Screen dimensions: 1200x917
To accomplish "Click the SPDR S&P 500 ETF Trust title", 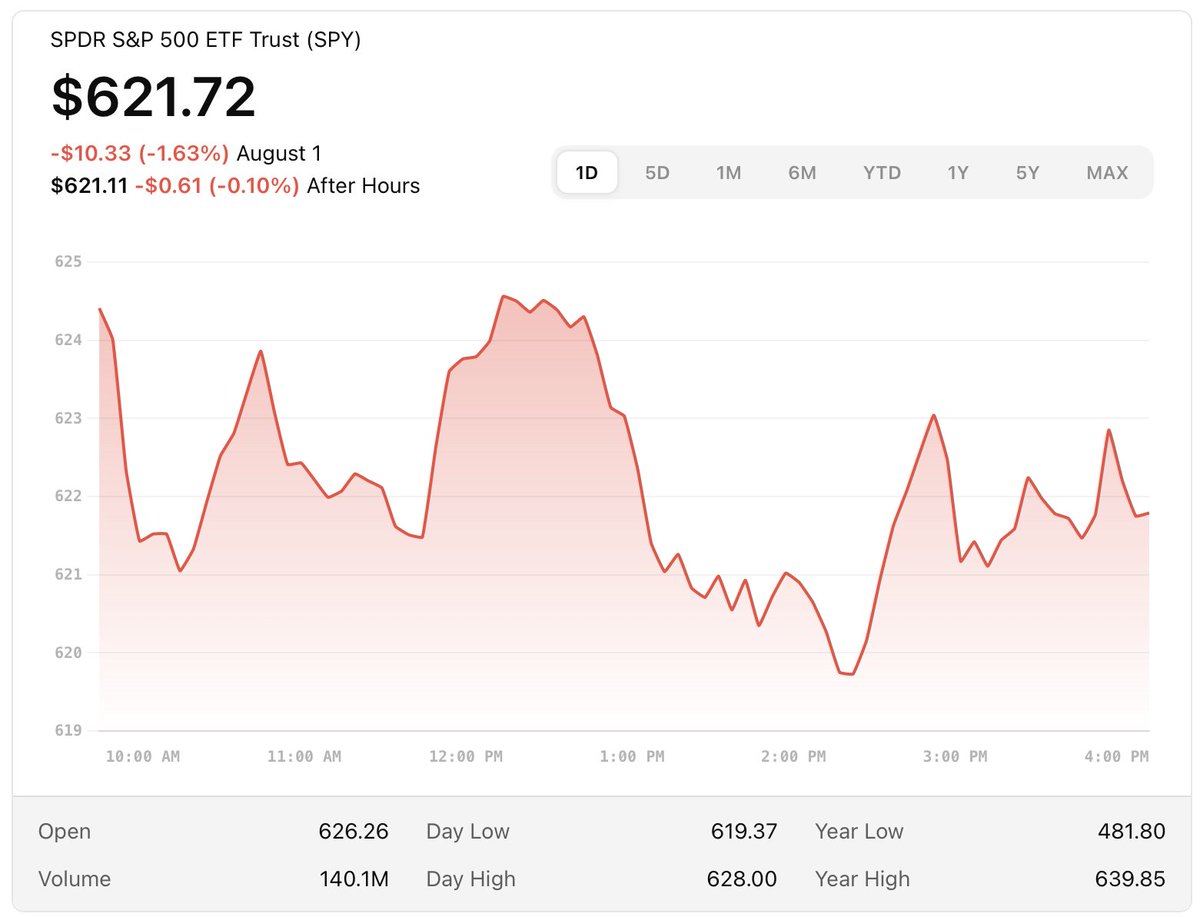I will 206,40.
